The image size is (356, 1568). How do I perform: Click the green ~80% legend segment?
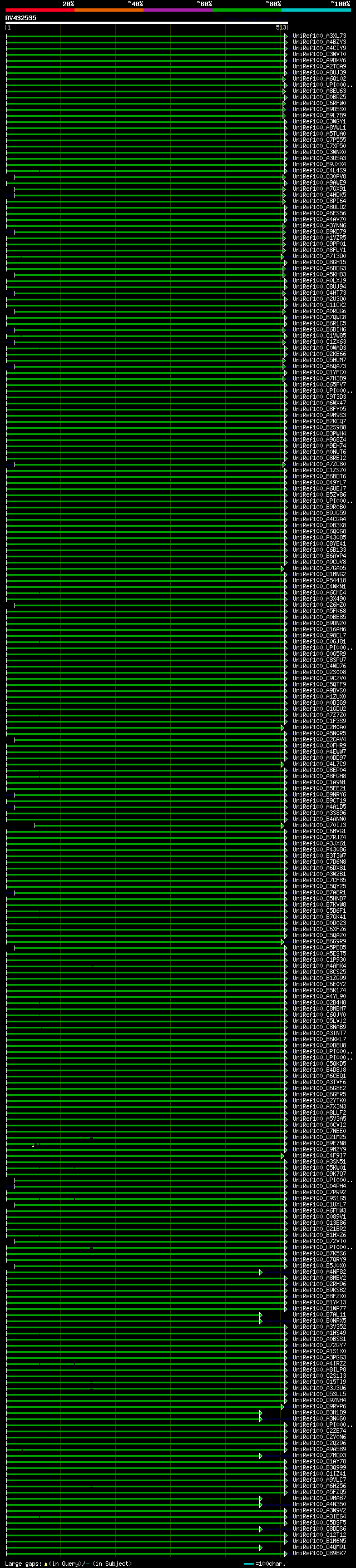coord(247,10)
